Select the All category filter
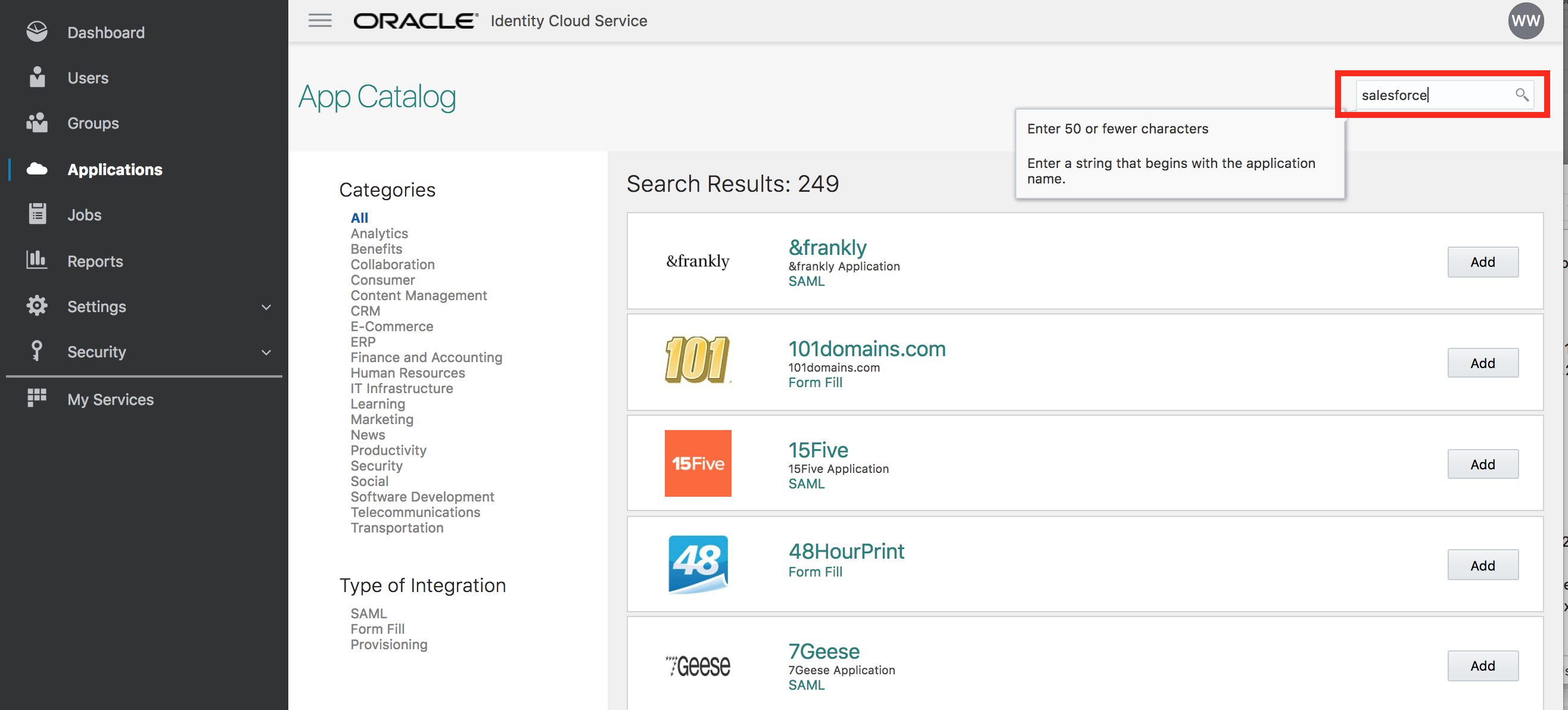This screenshot has height=710, width=1568. [x=359, y=217]
